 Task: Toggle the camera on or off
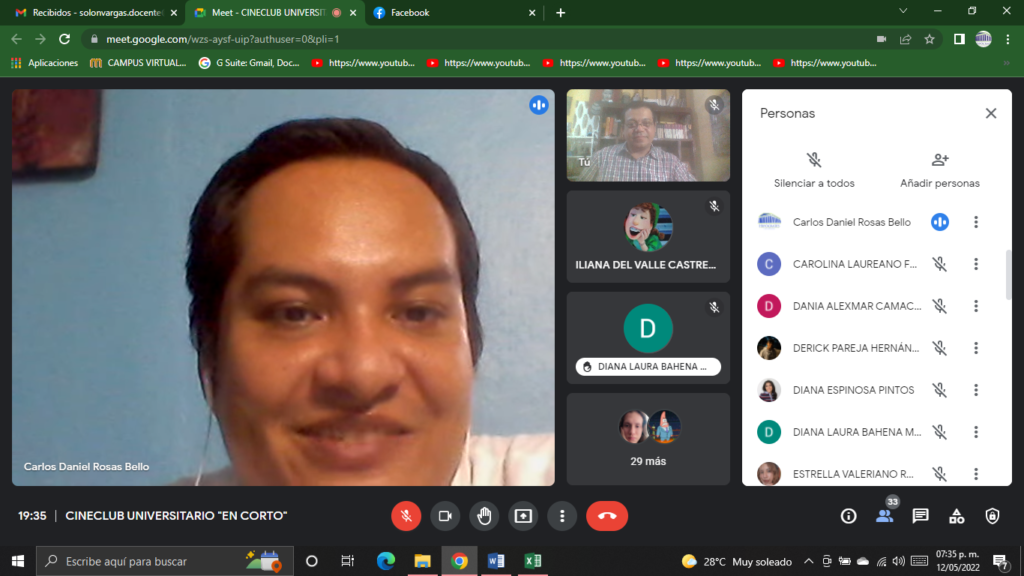point(445,516)
